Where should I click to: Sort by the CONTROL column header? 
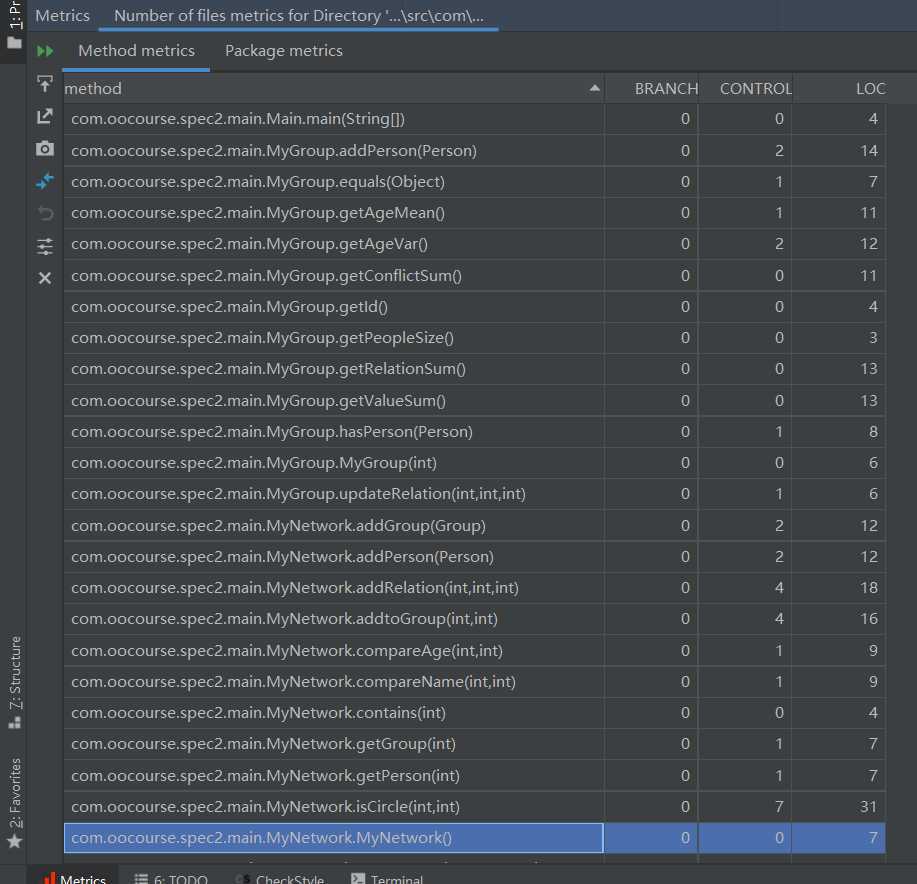tap(755, 88)
